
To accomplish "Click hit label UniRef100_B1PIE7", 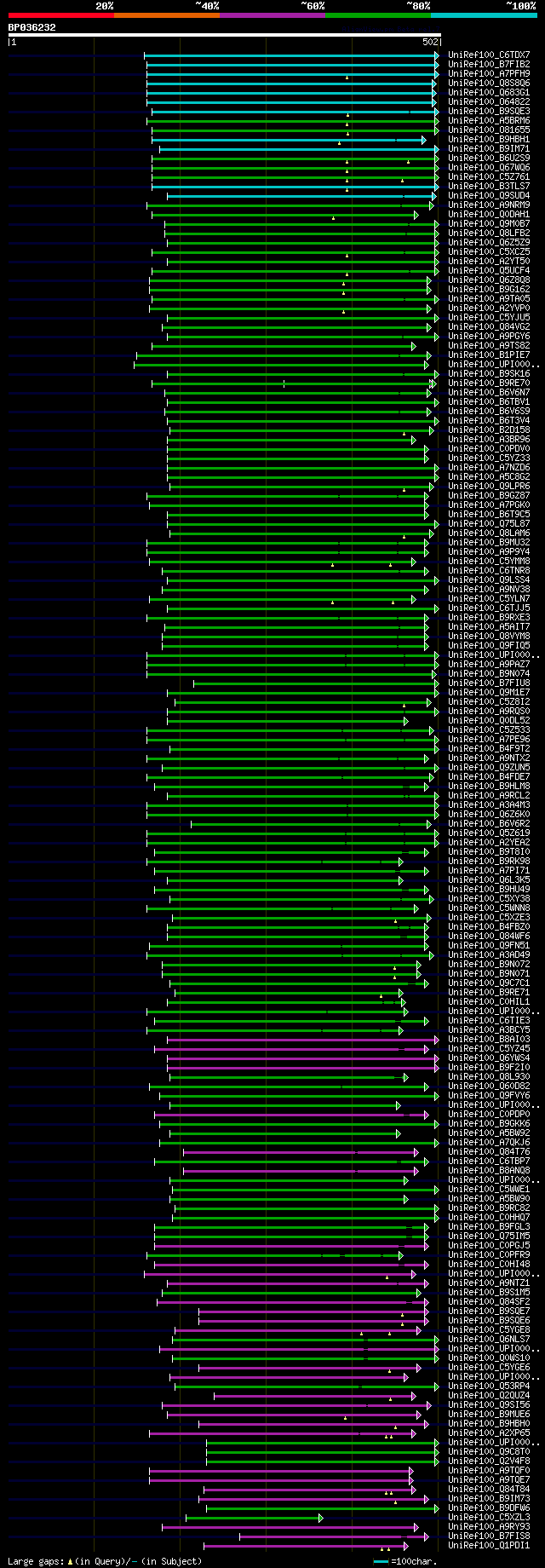I will point(489,355).
